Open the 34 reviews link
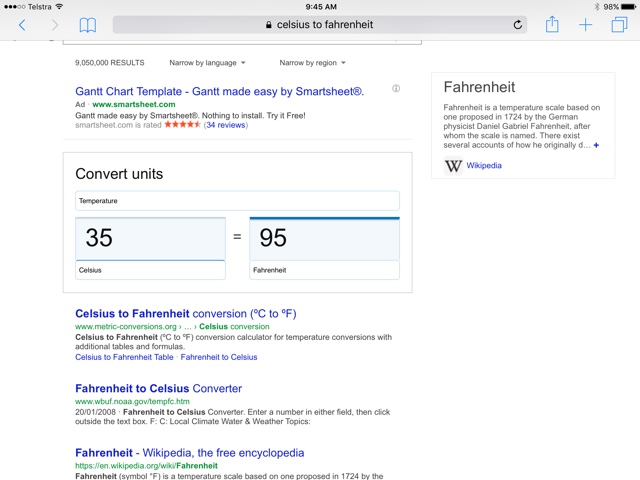This screenshot has width=640, height=480. (x=226, y=125)
